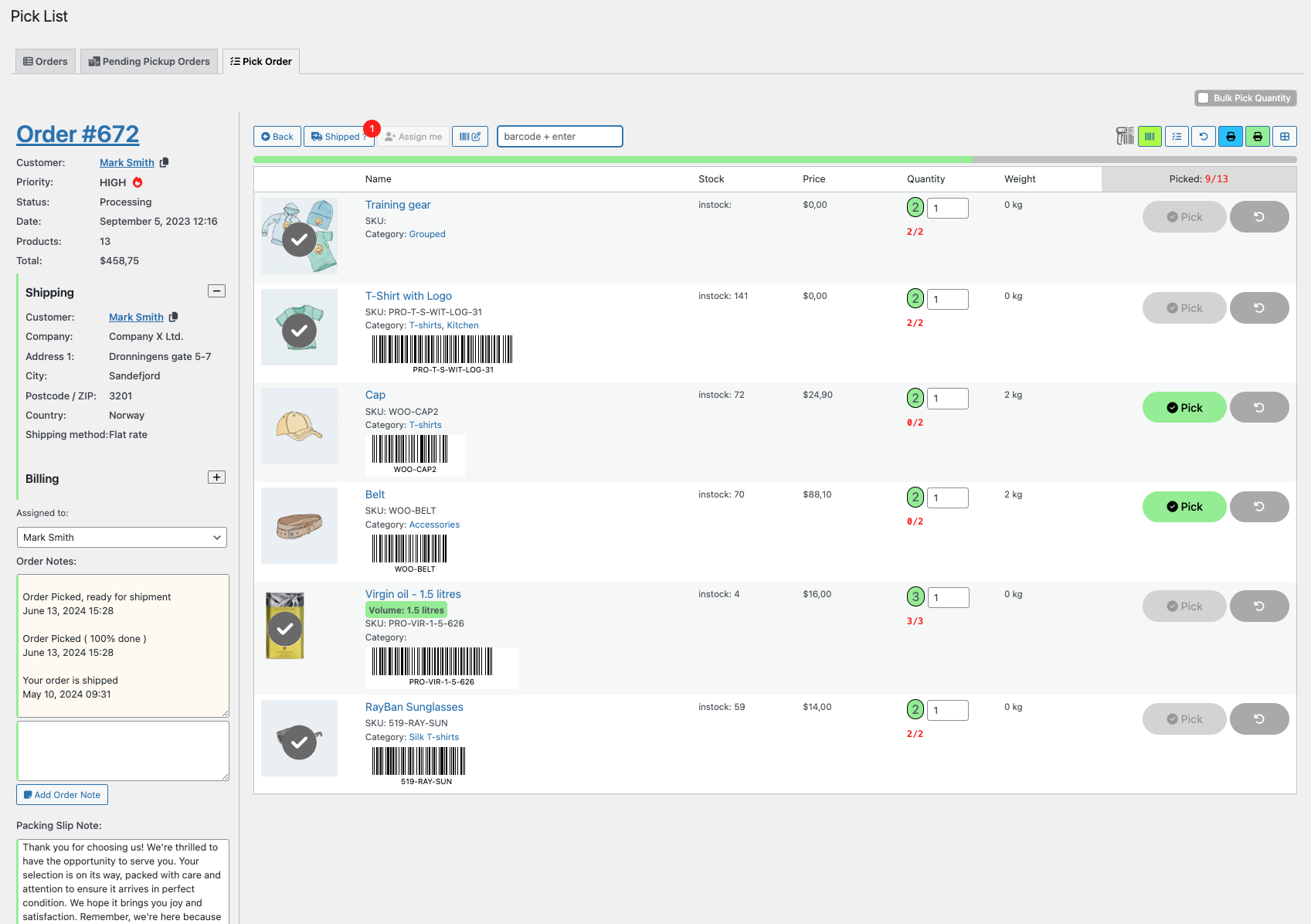Click the barcode edit icon next to search

coord(470,136)
